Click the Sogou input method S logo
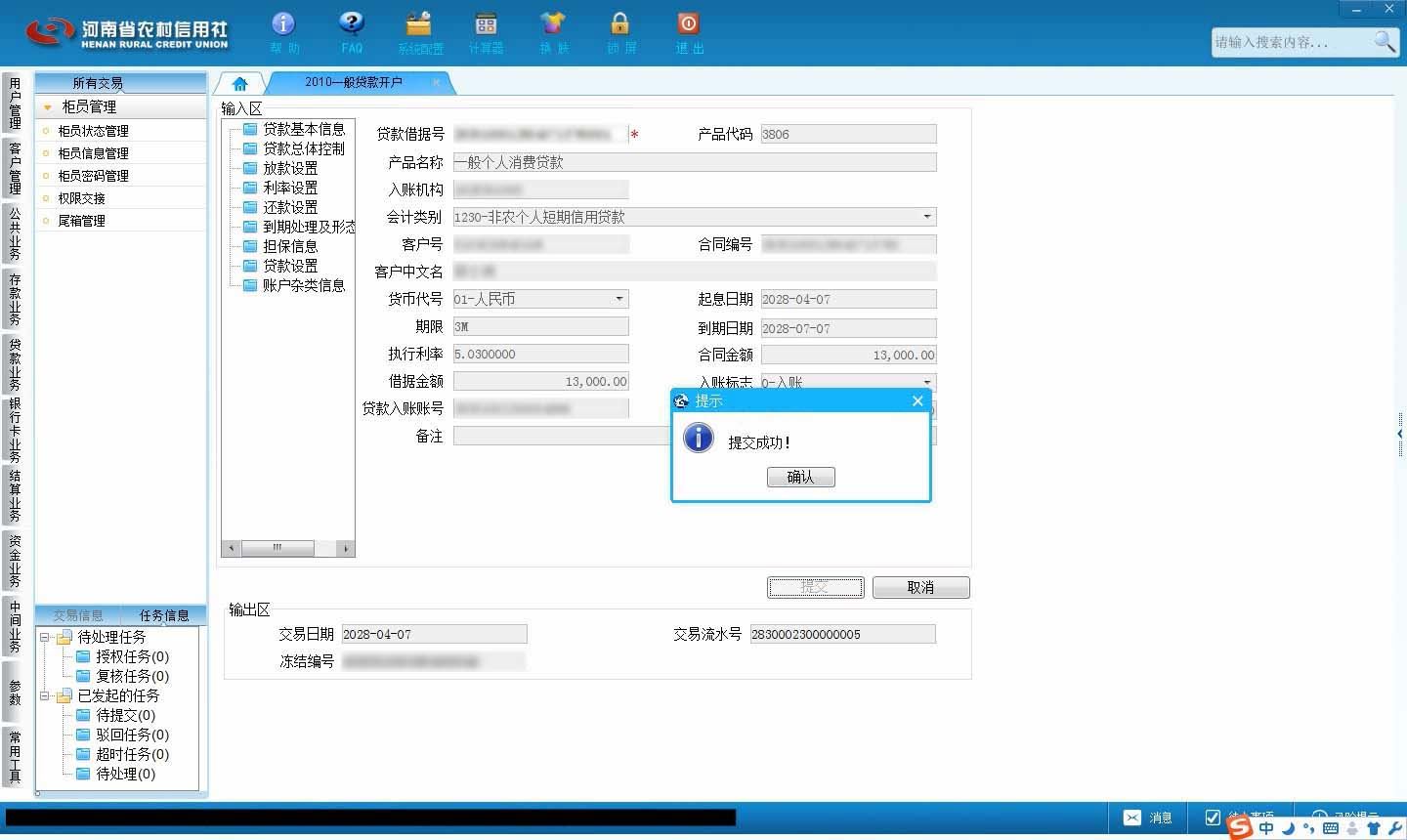Image resolution: width=1407 pixels, height=840 pixels. tap(1240, 827)
